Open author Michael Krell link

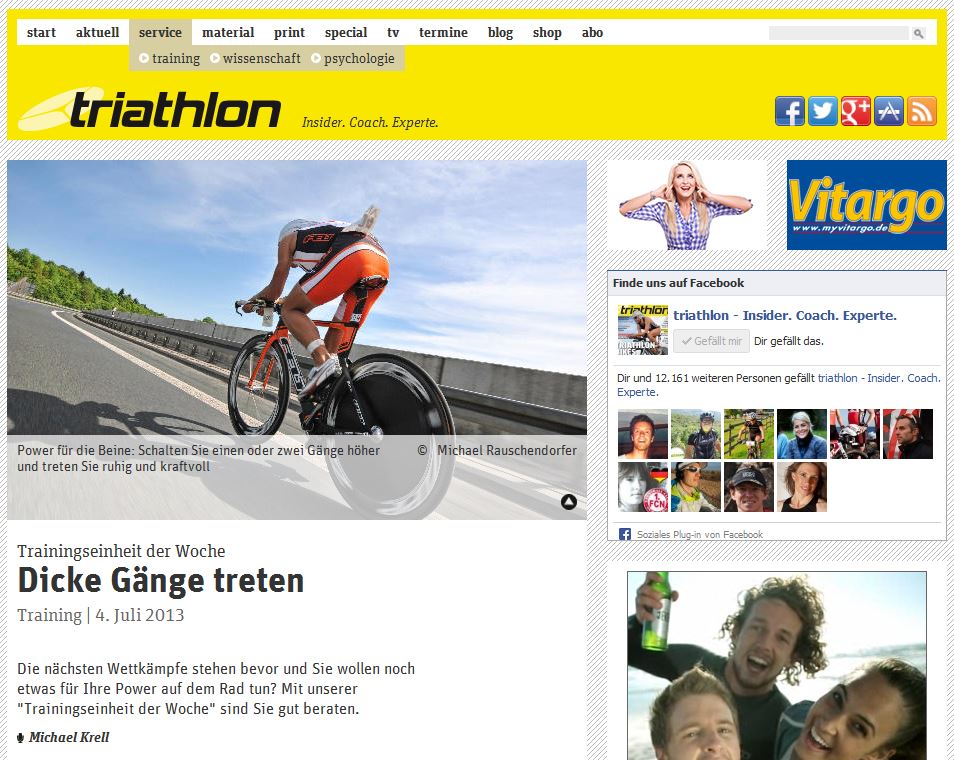coord(69,737)
